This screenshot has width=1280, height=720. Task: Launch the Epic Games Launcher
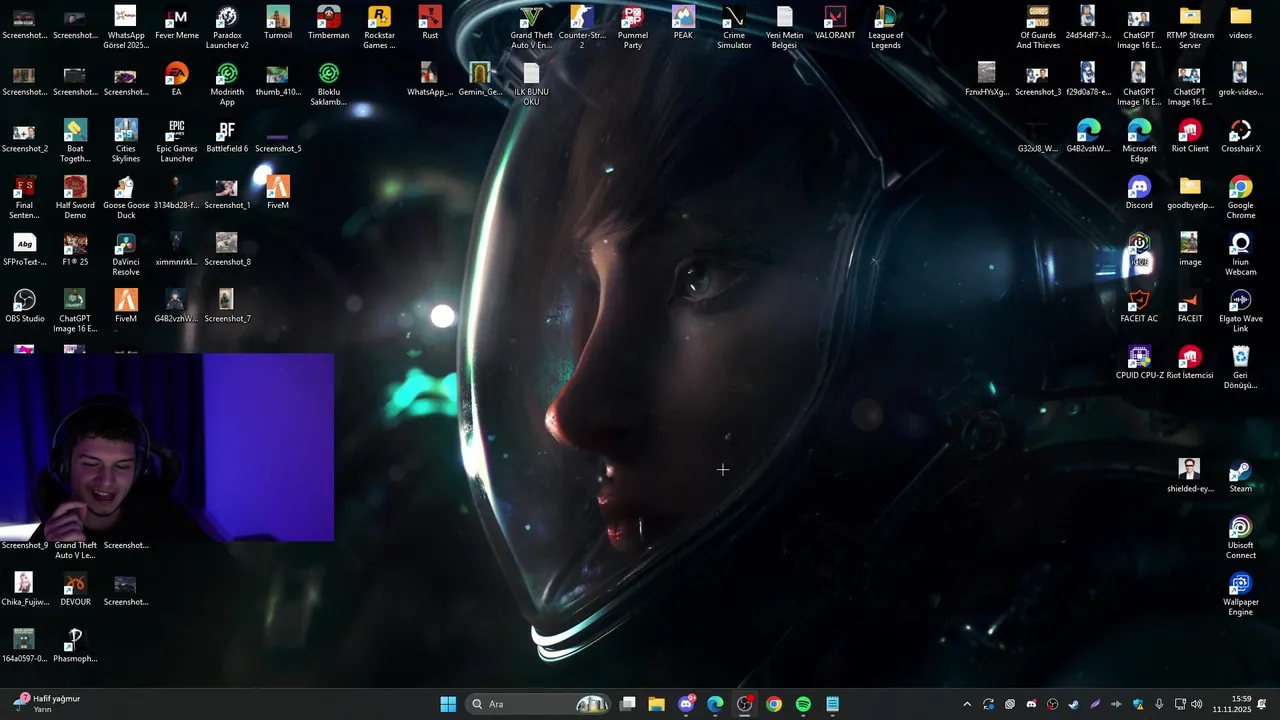point(177,142)
